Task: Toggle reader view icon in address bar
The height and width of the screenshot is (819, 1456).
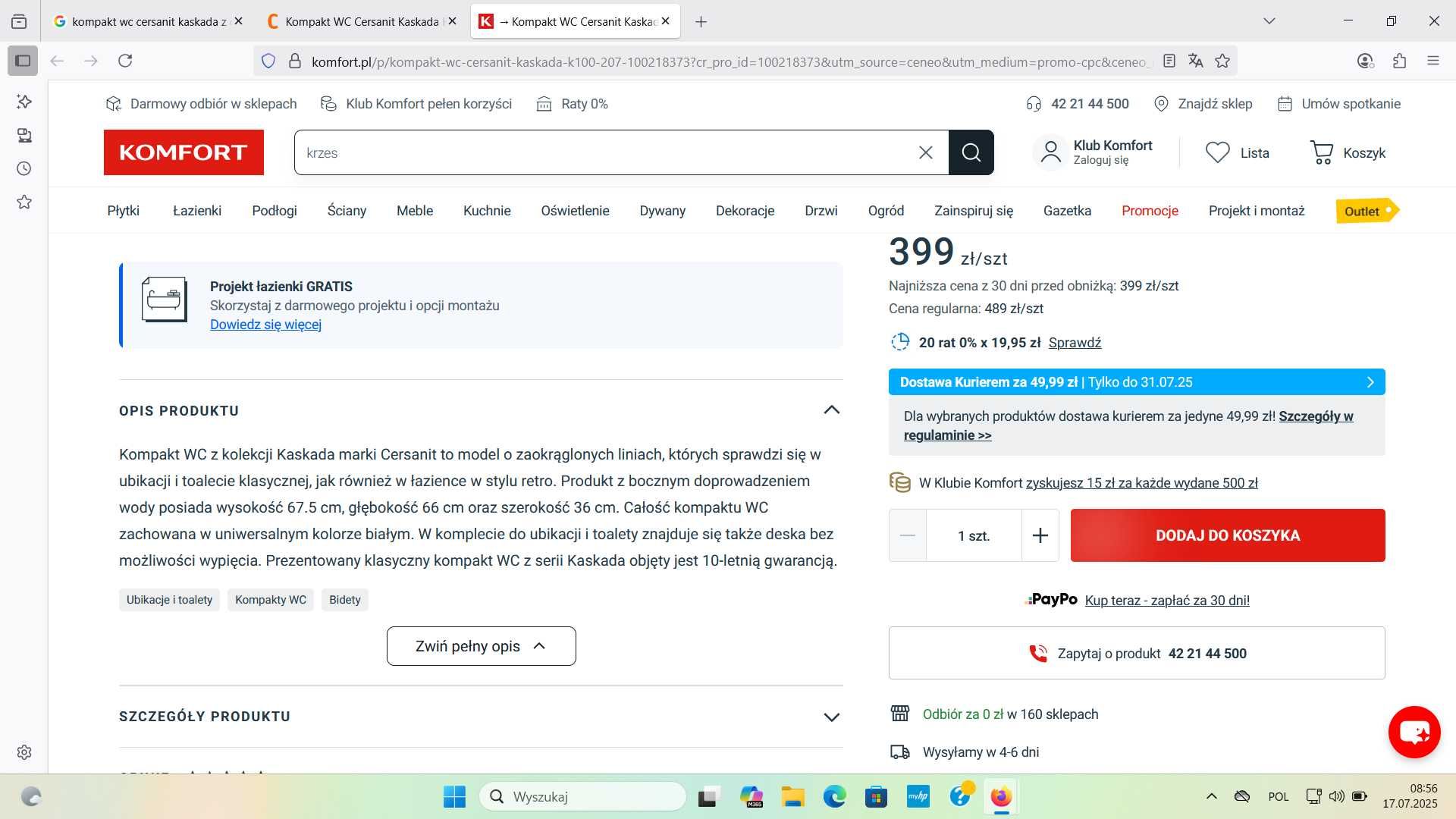Action: pyautogui.click(x=1169, y=61)
